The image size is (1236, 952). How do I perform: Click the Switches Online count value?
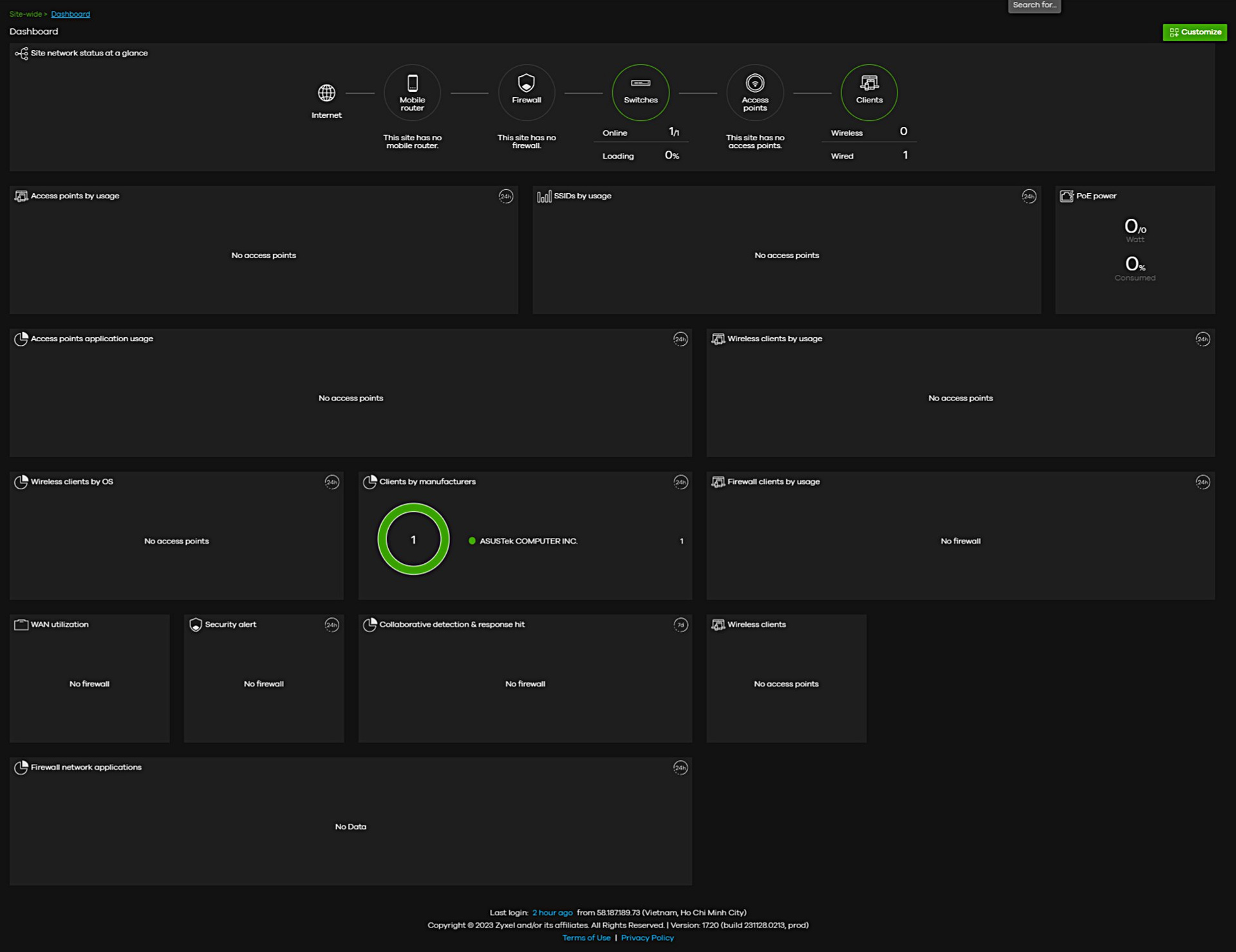point(673,132)
